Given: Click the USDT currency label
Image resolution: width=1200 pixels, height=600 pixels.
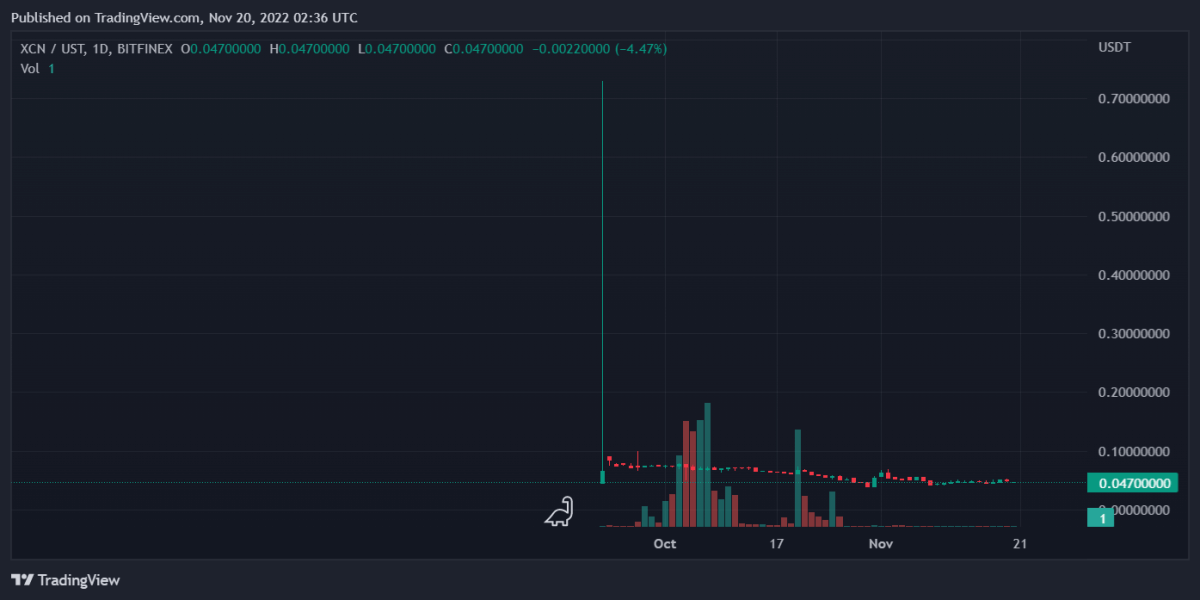Looking at the screenshot, I should pyautogui.click(x=1115, y=48).
